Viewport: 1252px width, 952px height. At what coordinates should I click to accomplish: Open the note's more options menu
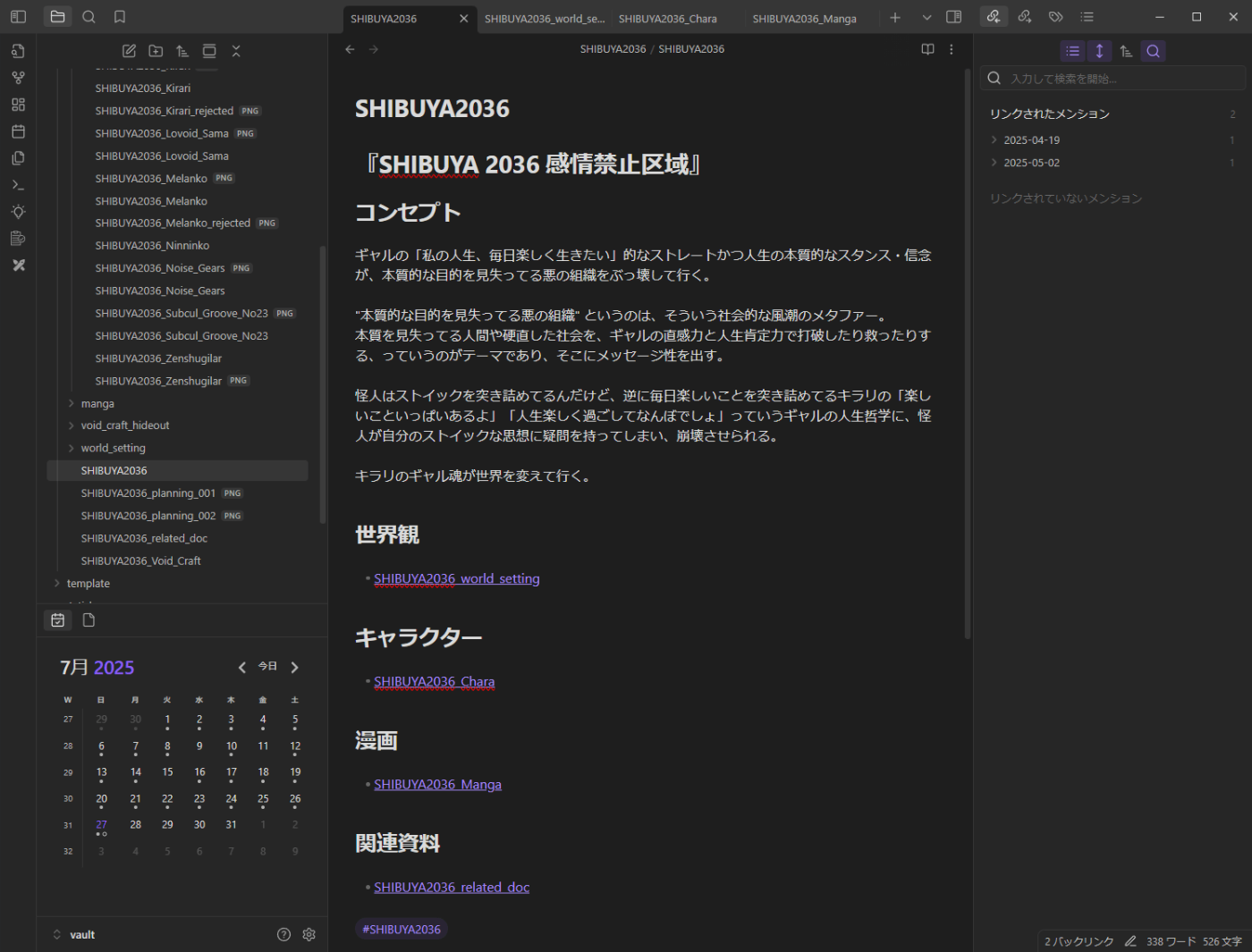click(952, 49)
